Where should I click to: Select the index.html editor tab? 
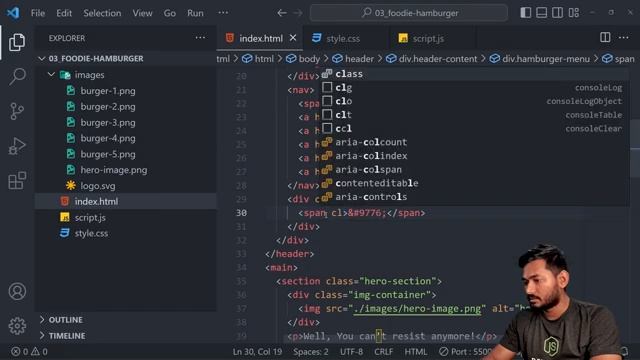pyautogui.click(x=260, y=38)
